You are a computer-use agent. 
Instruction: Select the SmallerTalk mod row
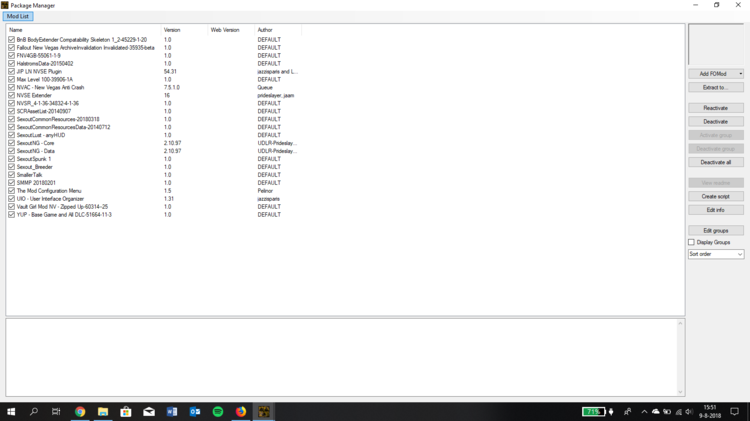(29, 175)
